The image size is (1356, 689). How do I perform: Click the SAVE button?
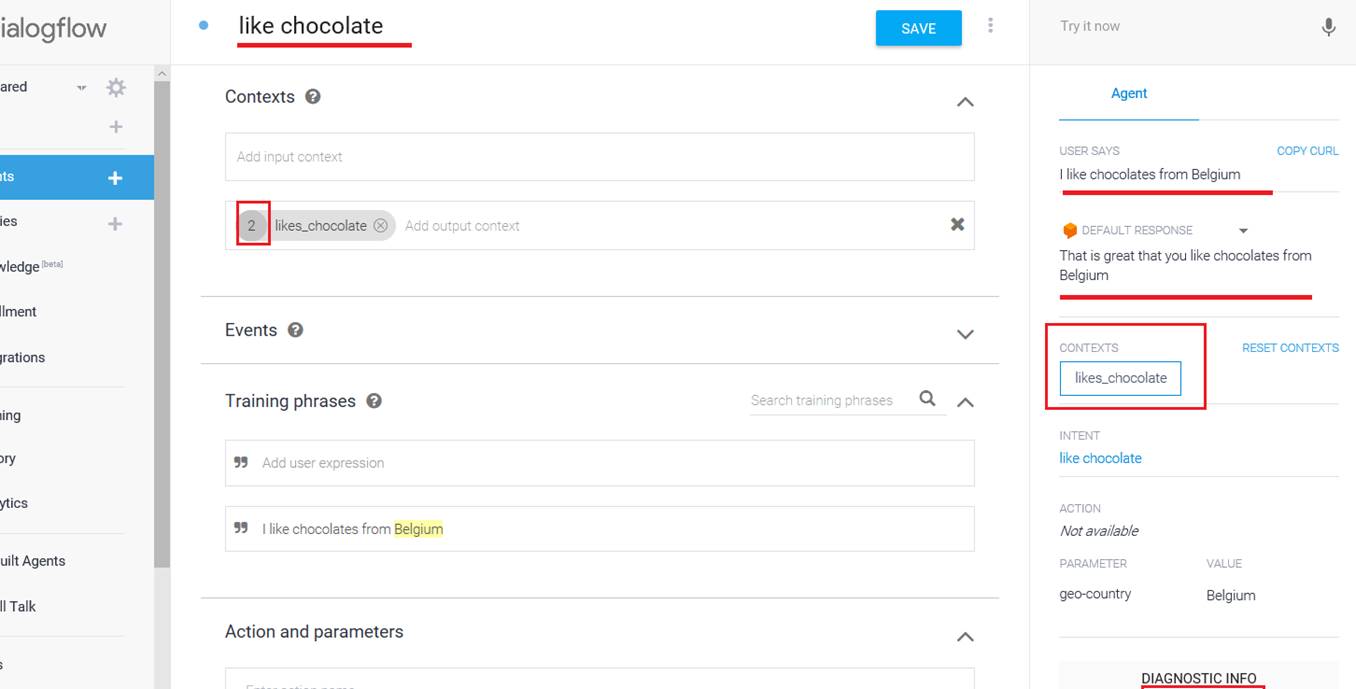pyautogui.click(x=918, y=28)
